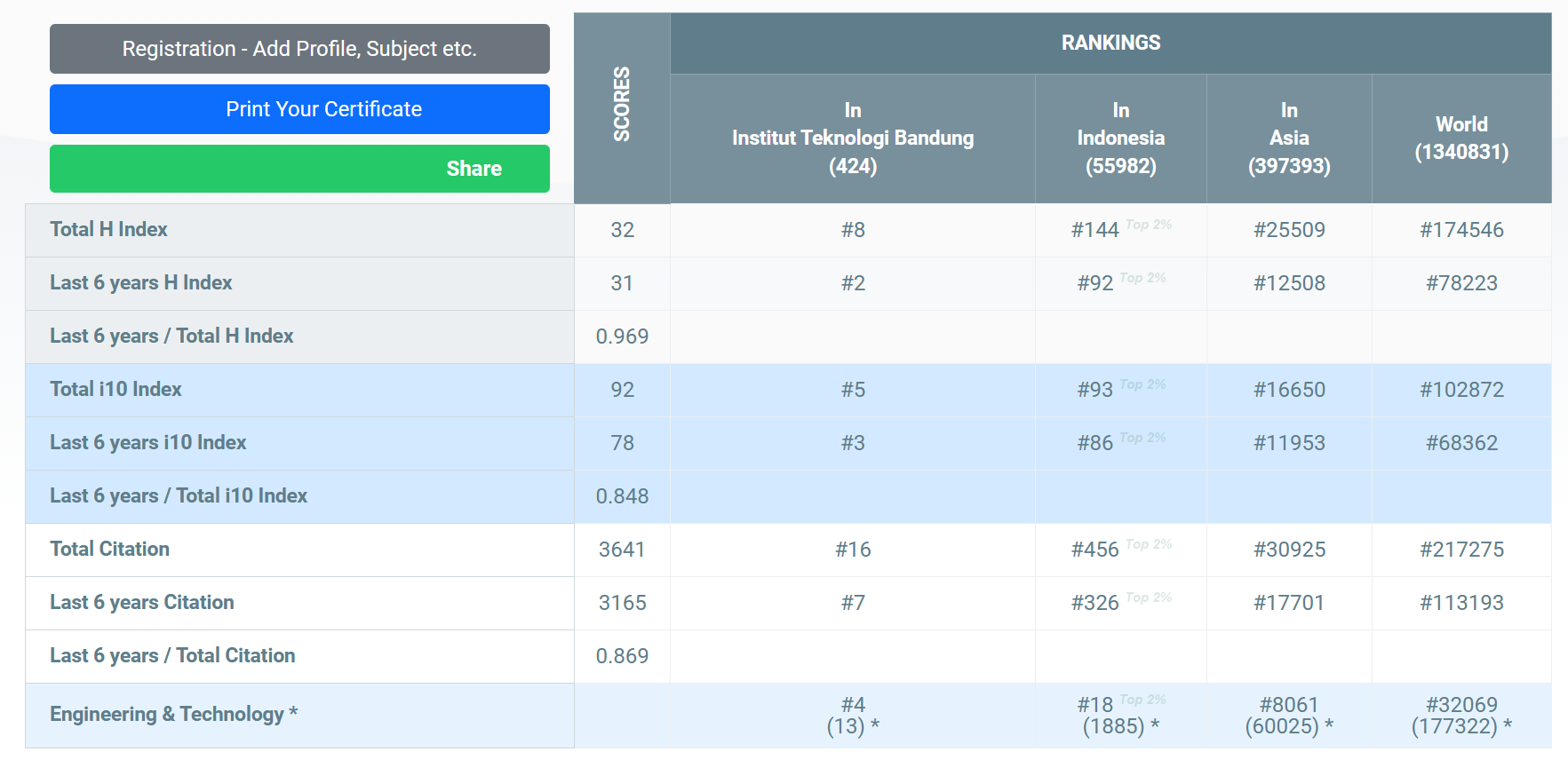The width and height of the screenshot is (1568, 760).
Task: Click the green Share button
Action: 299,169
